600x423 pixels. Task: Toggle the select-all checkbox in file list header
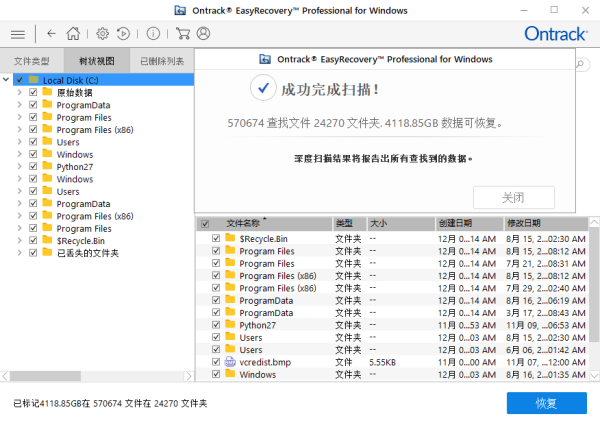(x=205, y=224)
